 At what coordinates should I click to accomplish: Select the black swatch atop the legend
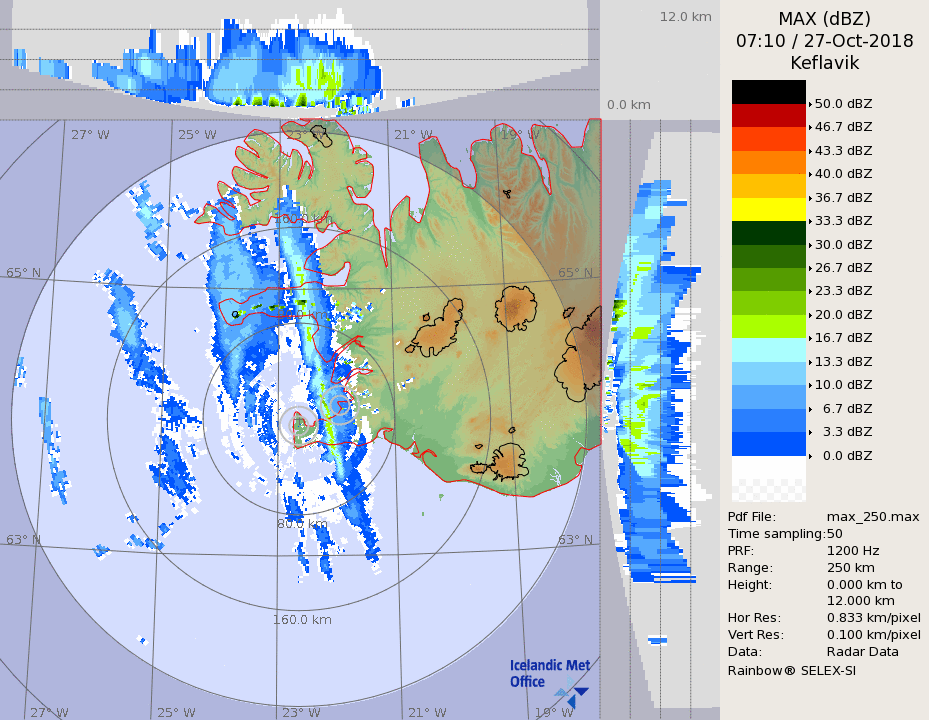click(x=768, y=92)
